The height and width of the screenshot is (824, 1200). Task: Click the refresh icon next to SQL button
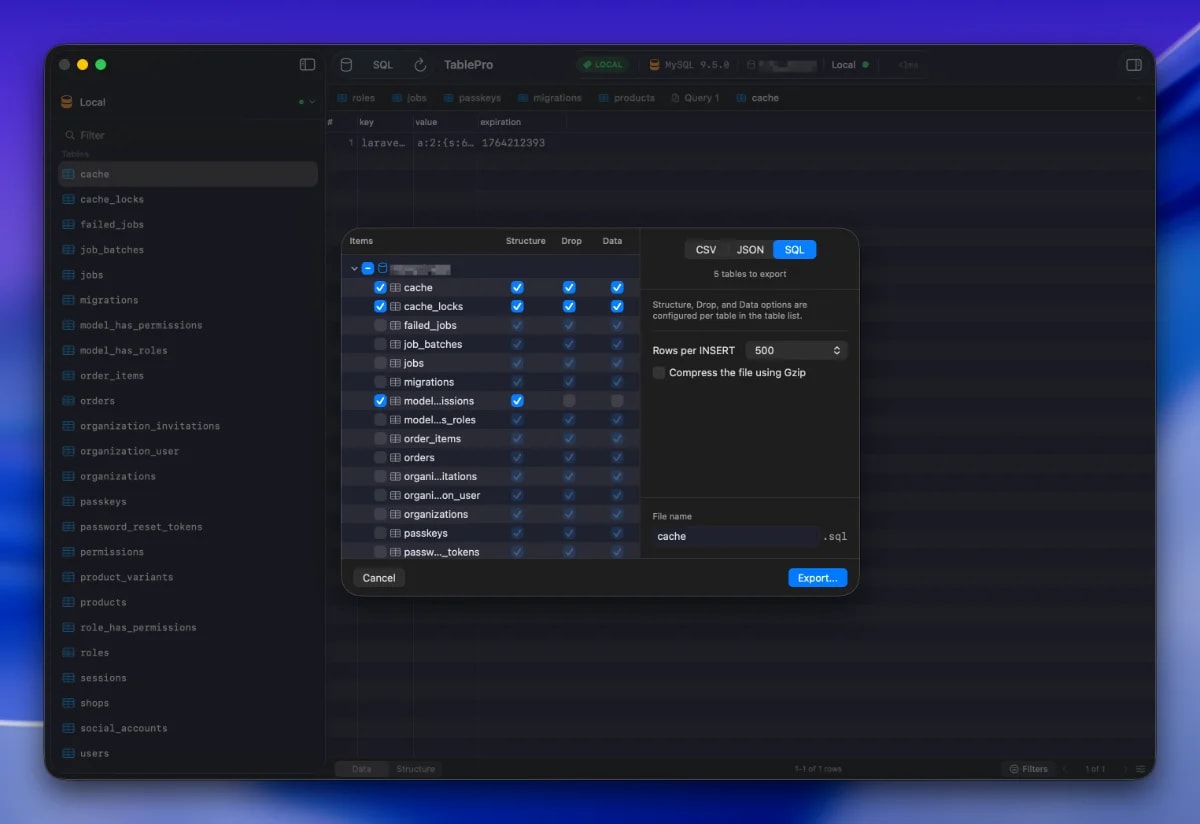click(420, 64)
